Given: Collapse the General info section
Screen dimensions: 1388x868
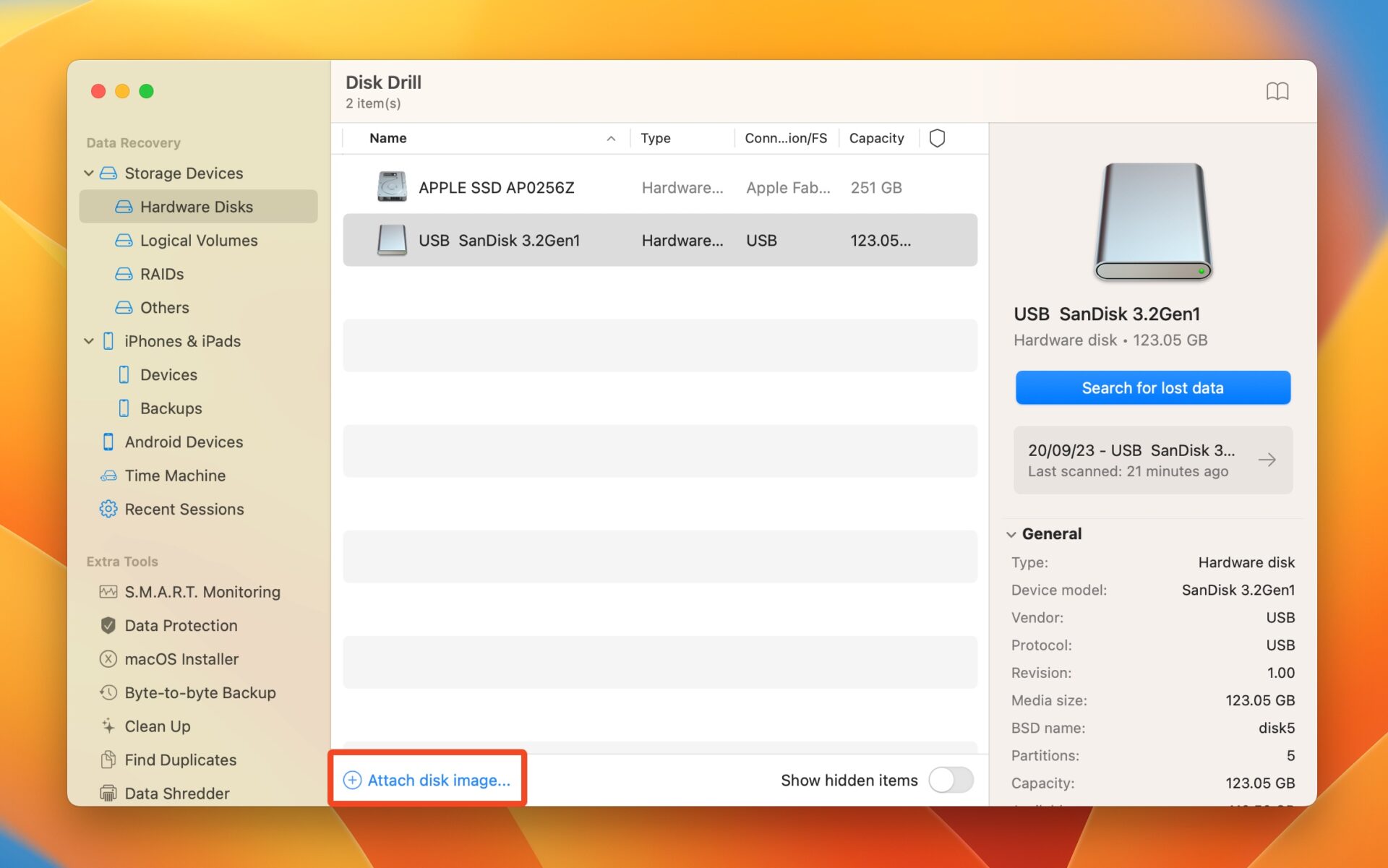Looking at the screenshot, I should [x=1011, y=534].
